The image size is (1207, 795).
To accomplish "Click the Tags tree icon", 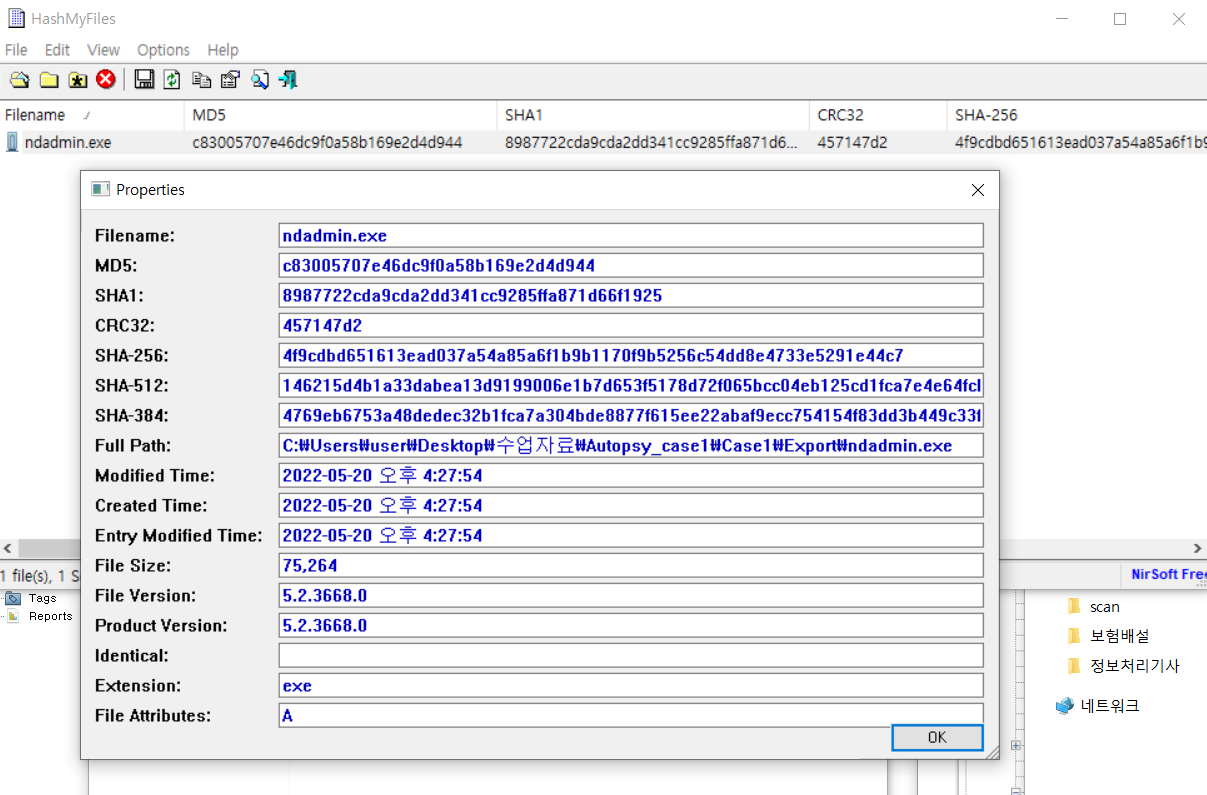I will [x=13, y=598].
